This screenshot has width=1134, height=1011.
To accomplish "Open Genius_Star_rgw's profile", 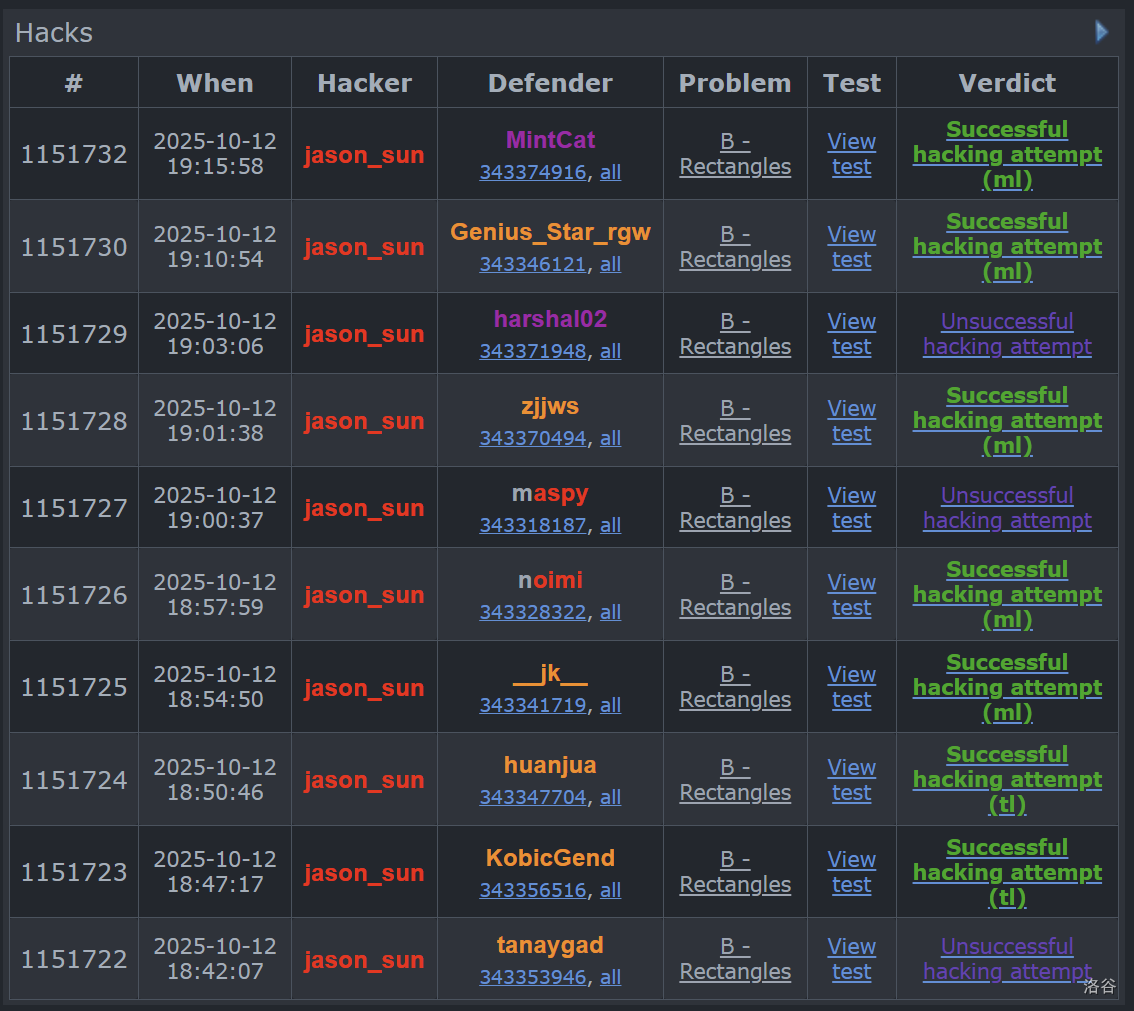I will 550,233.
